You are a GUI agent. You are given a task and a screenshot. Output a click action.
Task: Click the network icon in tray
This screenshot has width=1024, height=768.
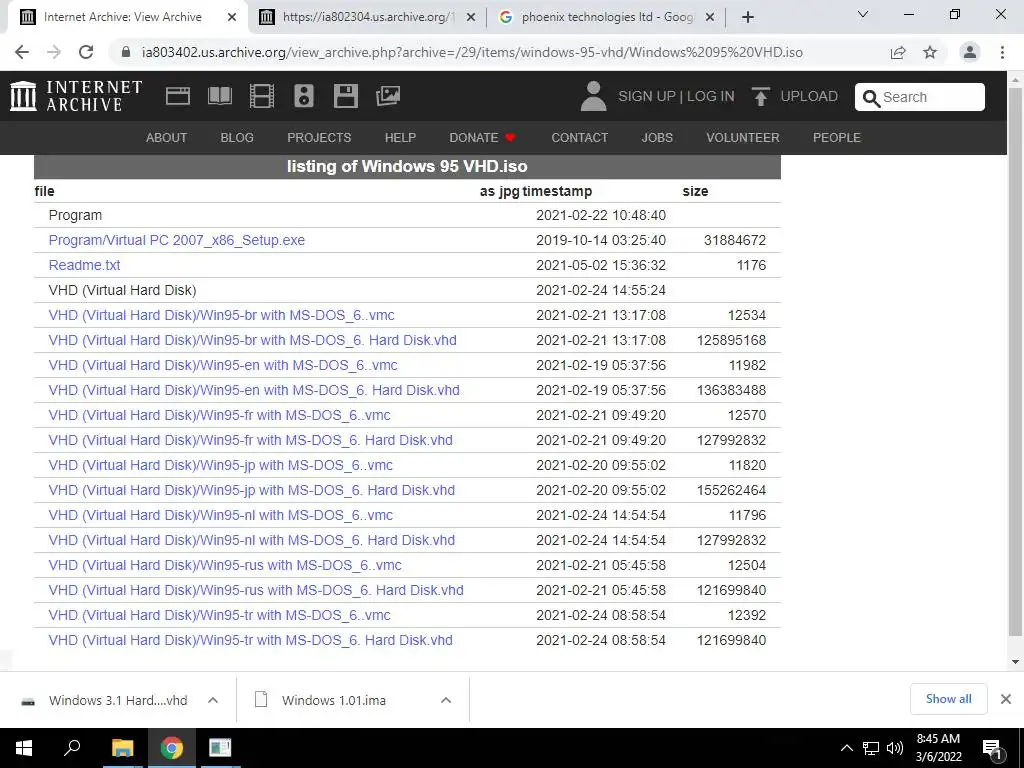tap(871, 748)
